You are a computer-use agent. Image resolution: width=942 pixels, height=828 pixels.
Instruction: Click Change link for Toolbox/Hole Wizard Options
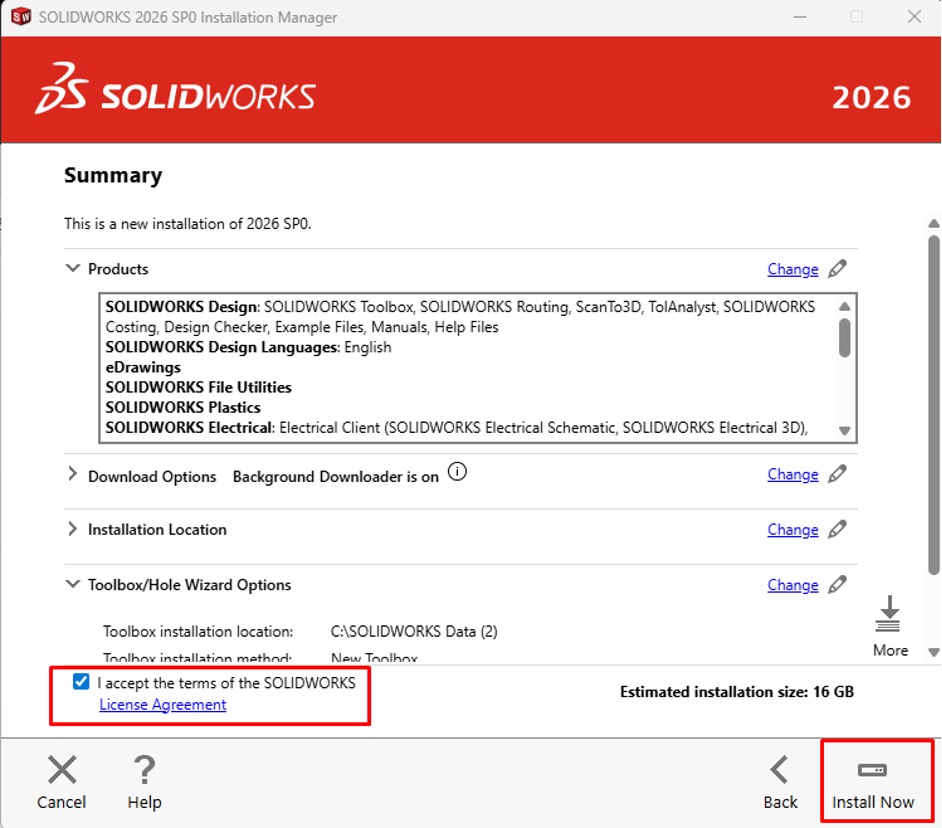click(x=793, y=585)
